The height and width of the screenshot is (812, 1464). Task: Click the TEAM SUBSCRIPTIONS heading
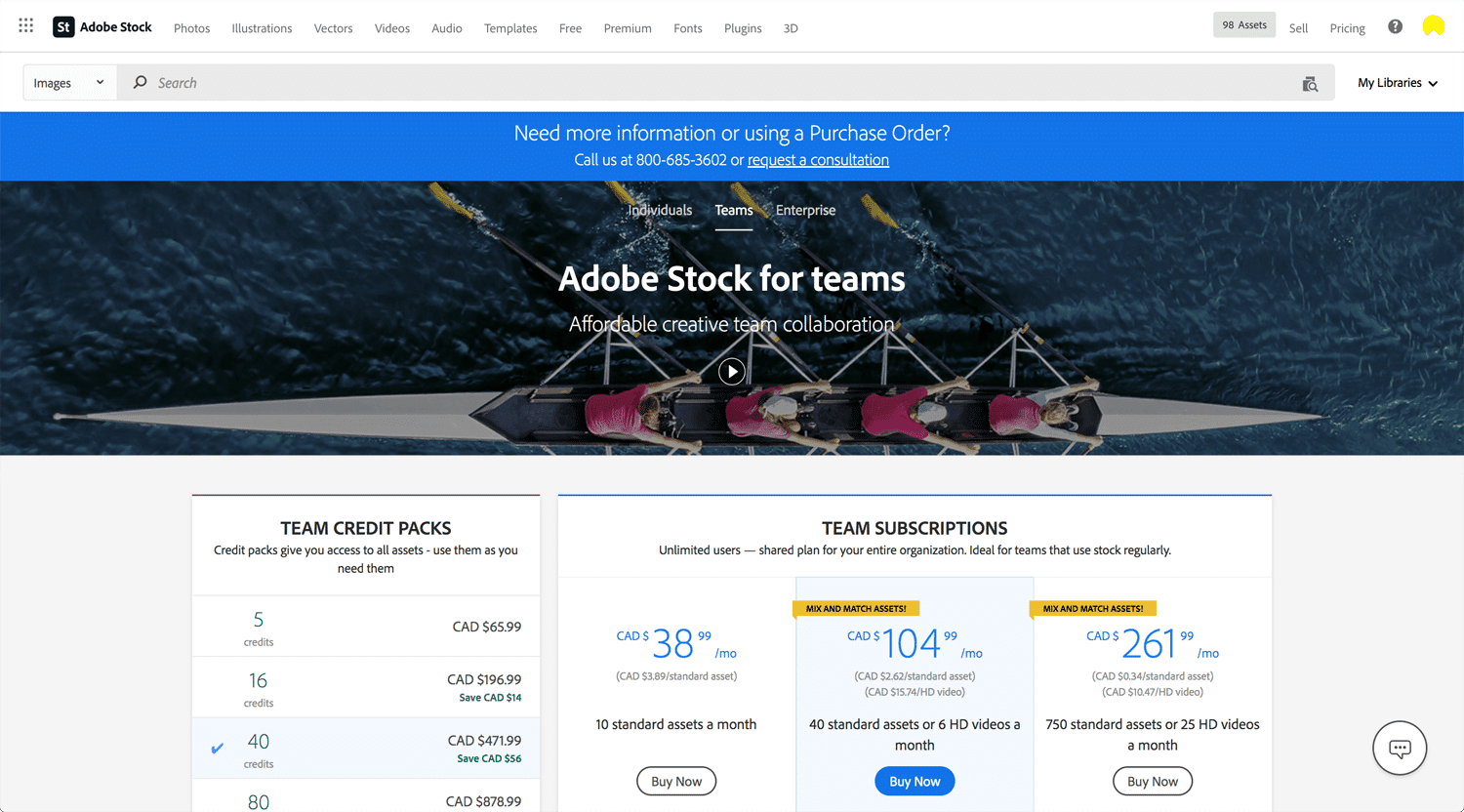tap(915, 528)
